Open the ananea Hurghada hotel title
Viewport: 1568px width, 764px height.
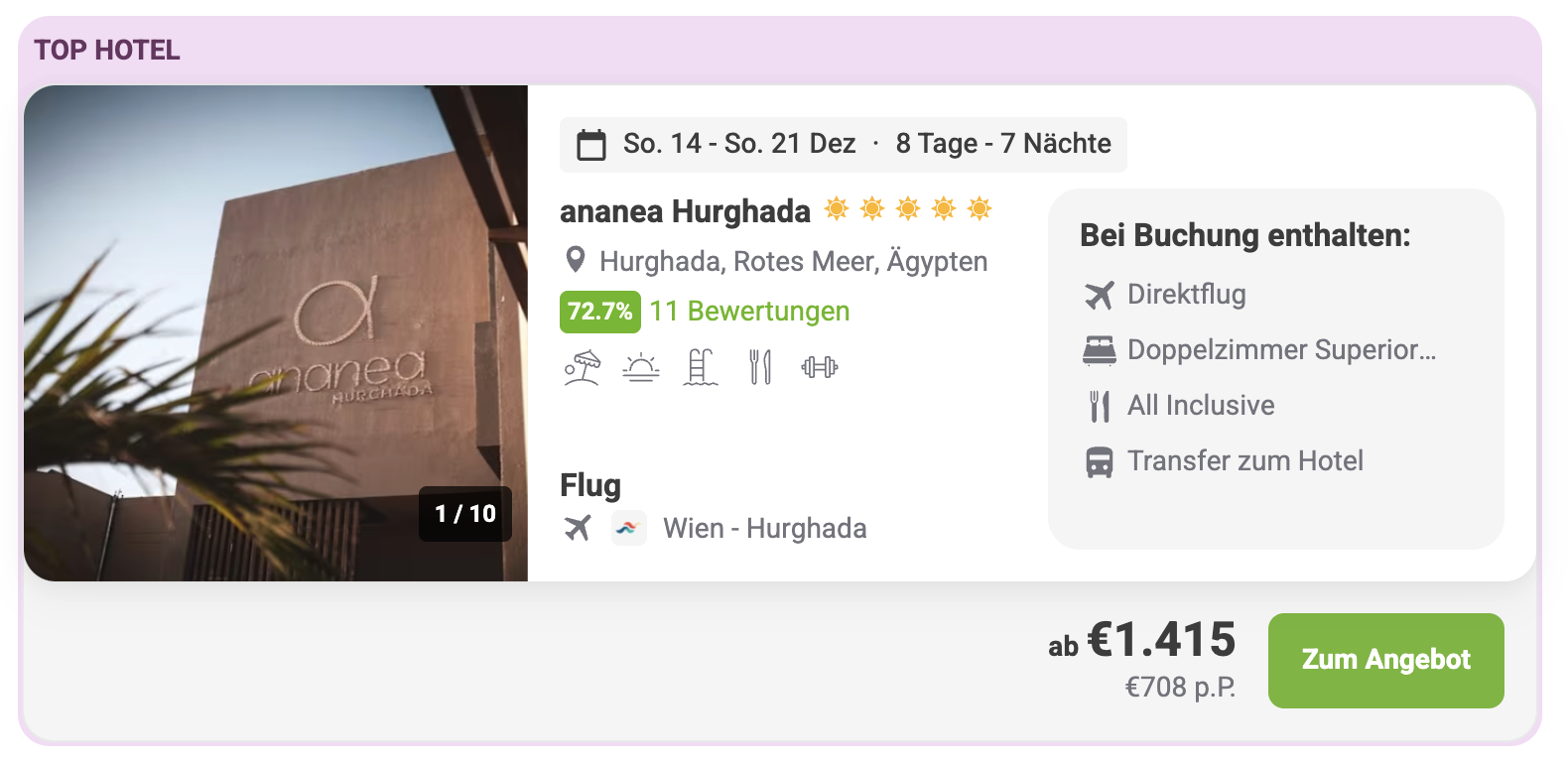coord(685,211)
